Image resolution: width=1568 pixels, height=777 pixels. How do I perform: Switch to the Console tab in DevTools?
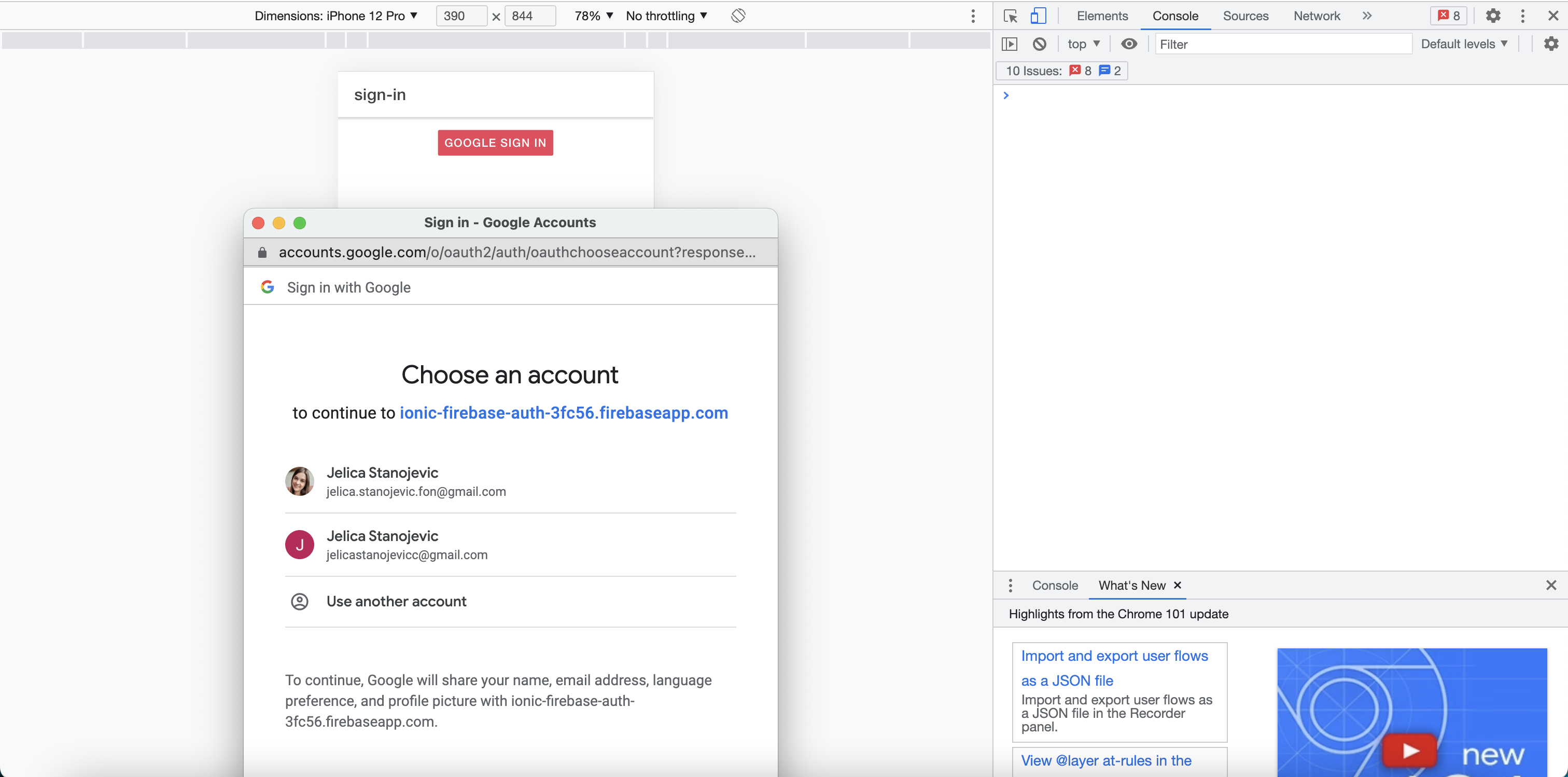coord(1175,16)
